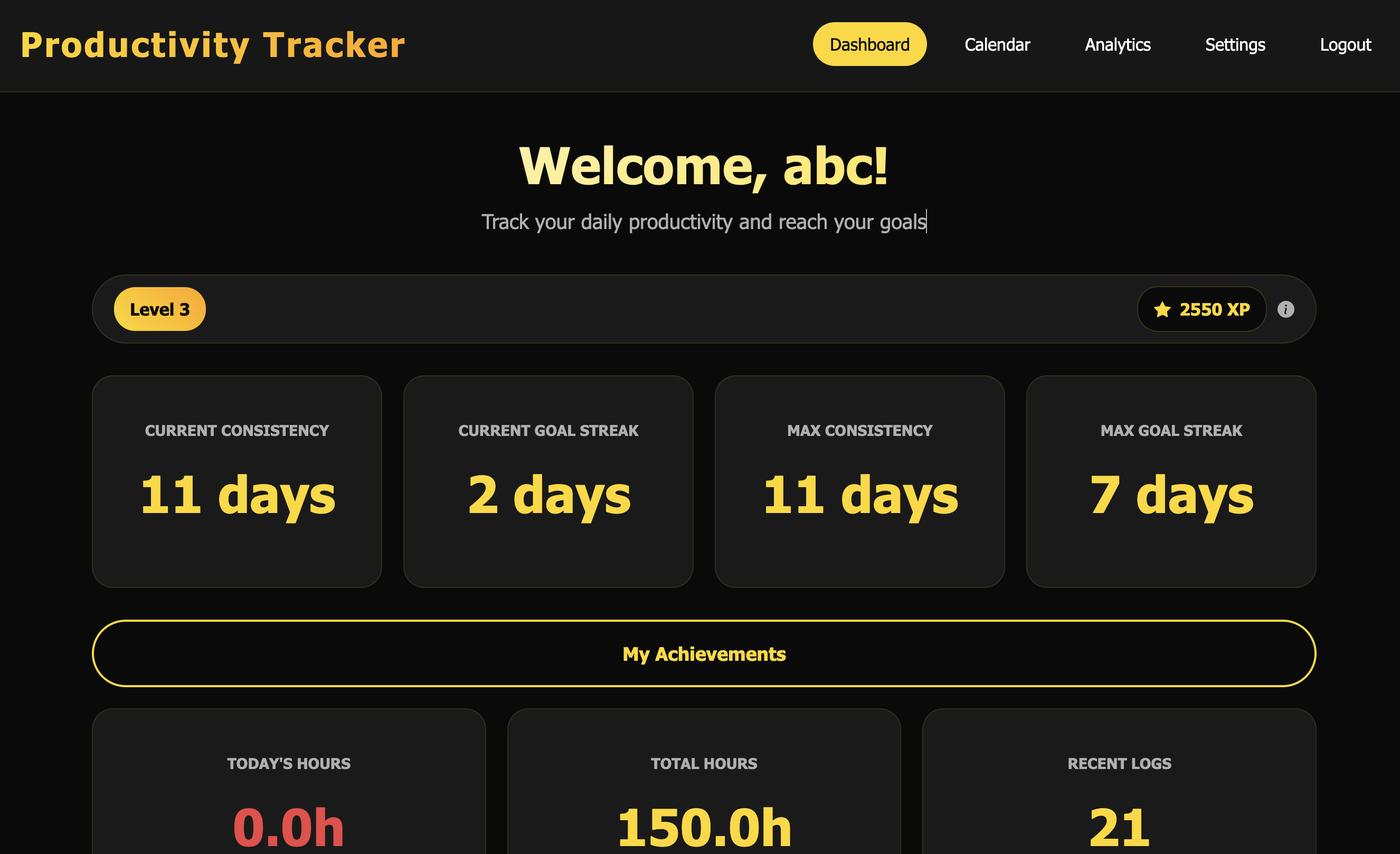Click the 2550 XP badge
The width and height of the screenshot is (1400, 854).
[x=1201, y=309]
